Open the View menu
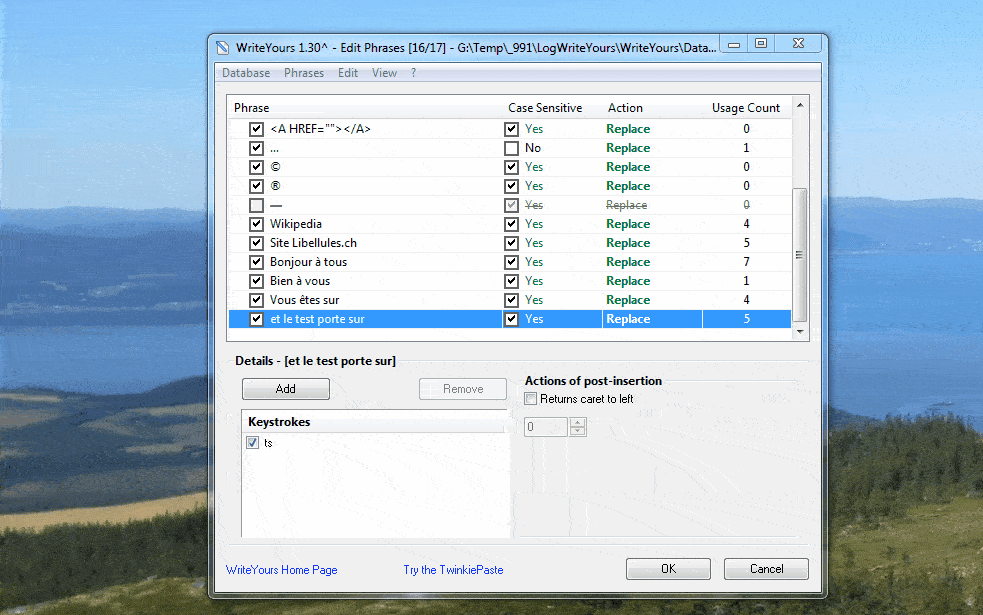 384,73
